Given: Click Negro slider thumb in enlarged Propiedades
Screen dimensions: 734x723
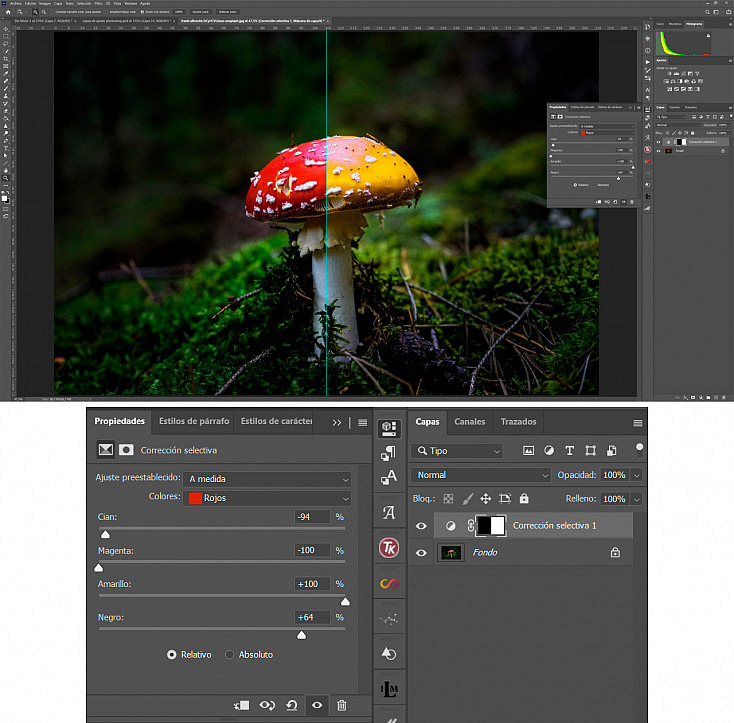Looking at the screenshot, I should (x=301, y=635).
